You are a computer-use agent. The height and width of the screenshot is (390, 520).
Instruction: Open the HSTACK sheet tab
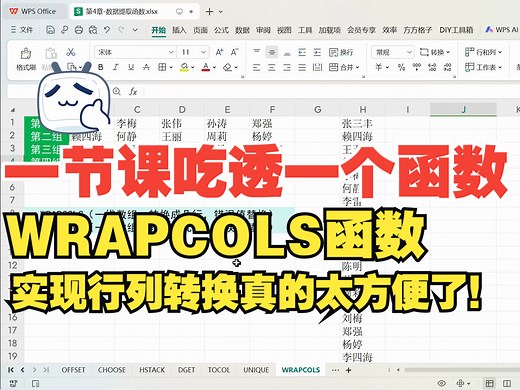click(152, 370)
